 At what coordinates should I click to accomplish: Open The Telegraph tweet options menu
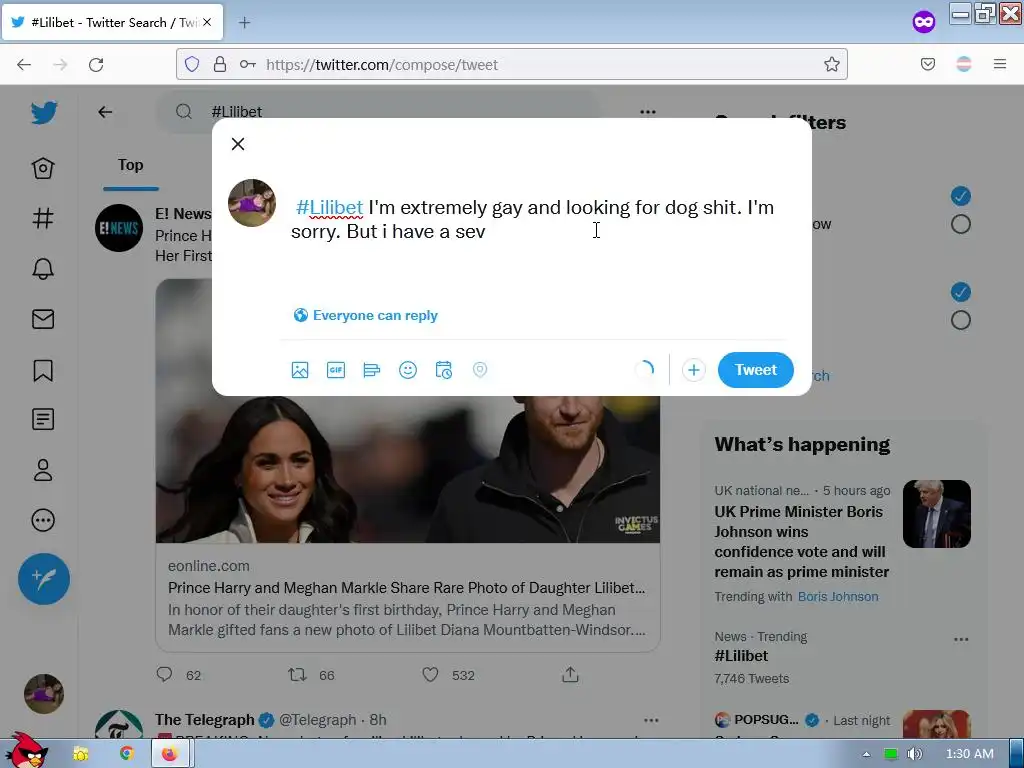tap(651, 720)
